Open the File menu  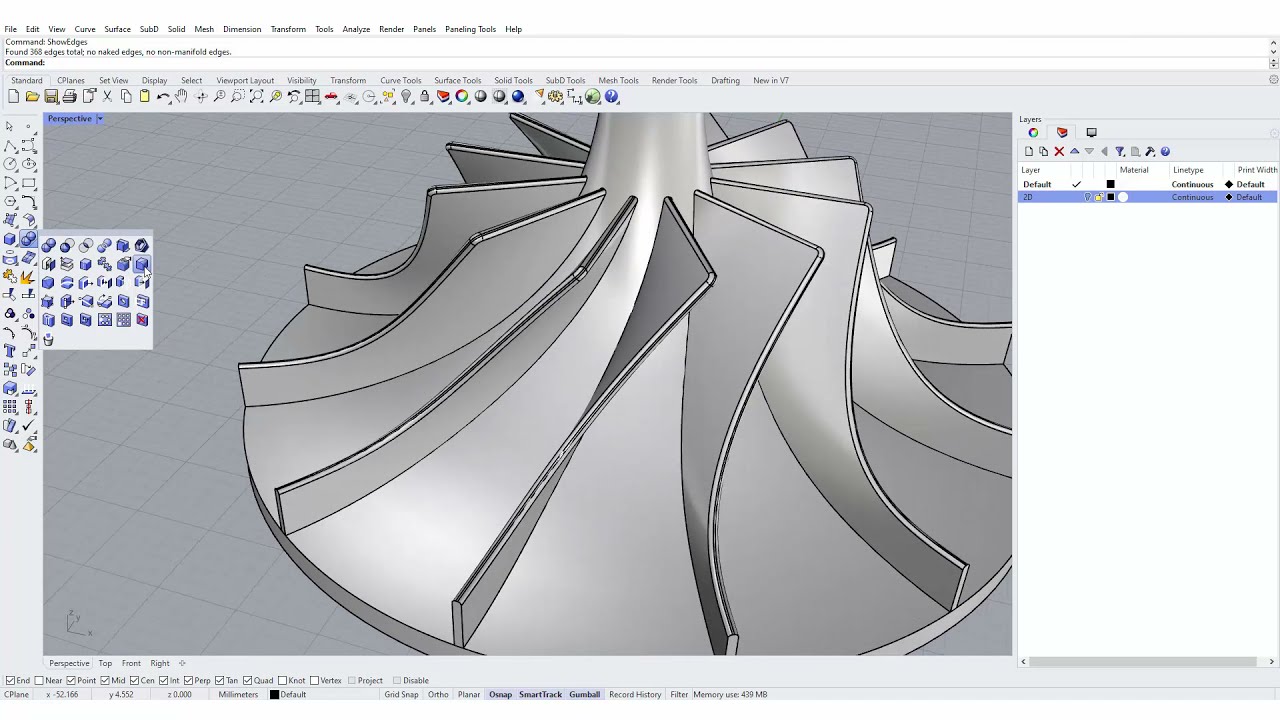[10, 29]
